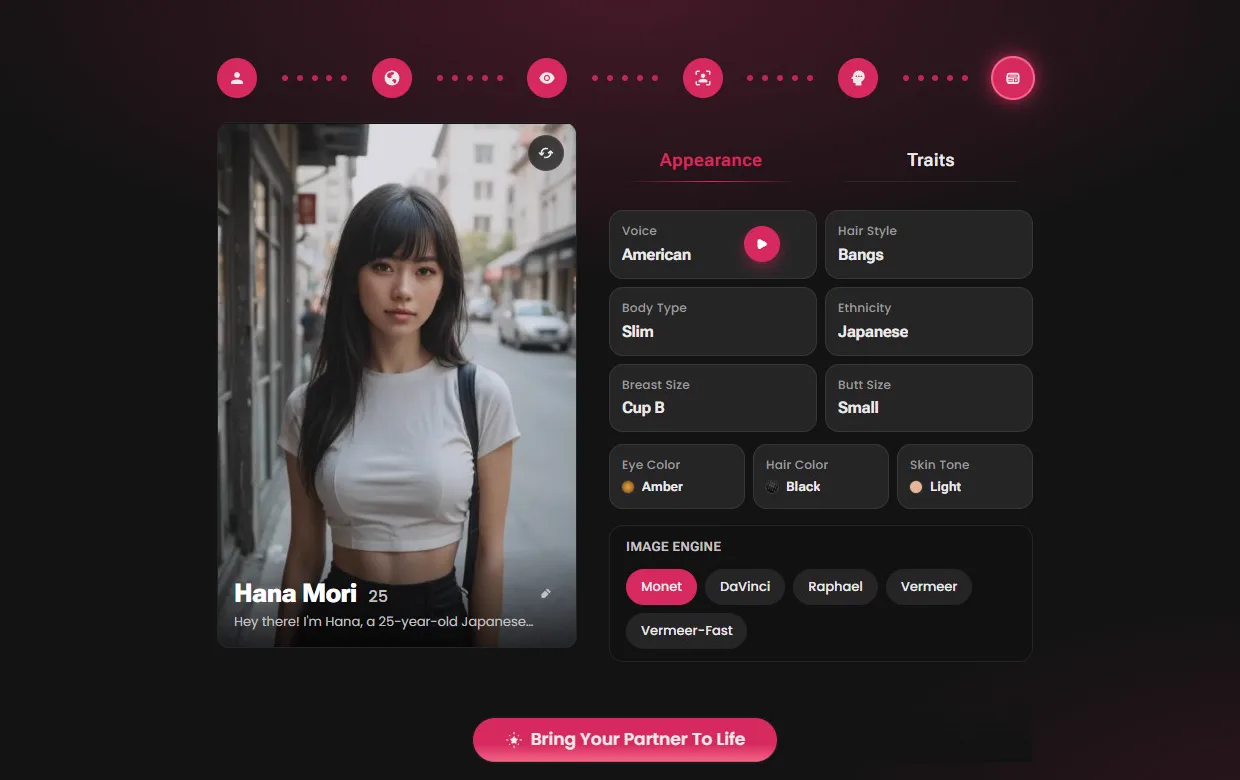This screenshot has width=1240, height=780.
Task: Click the age 25 beside the name
Action: (378, 596)
